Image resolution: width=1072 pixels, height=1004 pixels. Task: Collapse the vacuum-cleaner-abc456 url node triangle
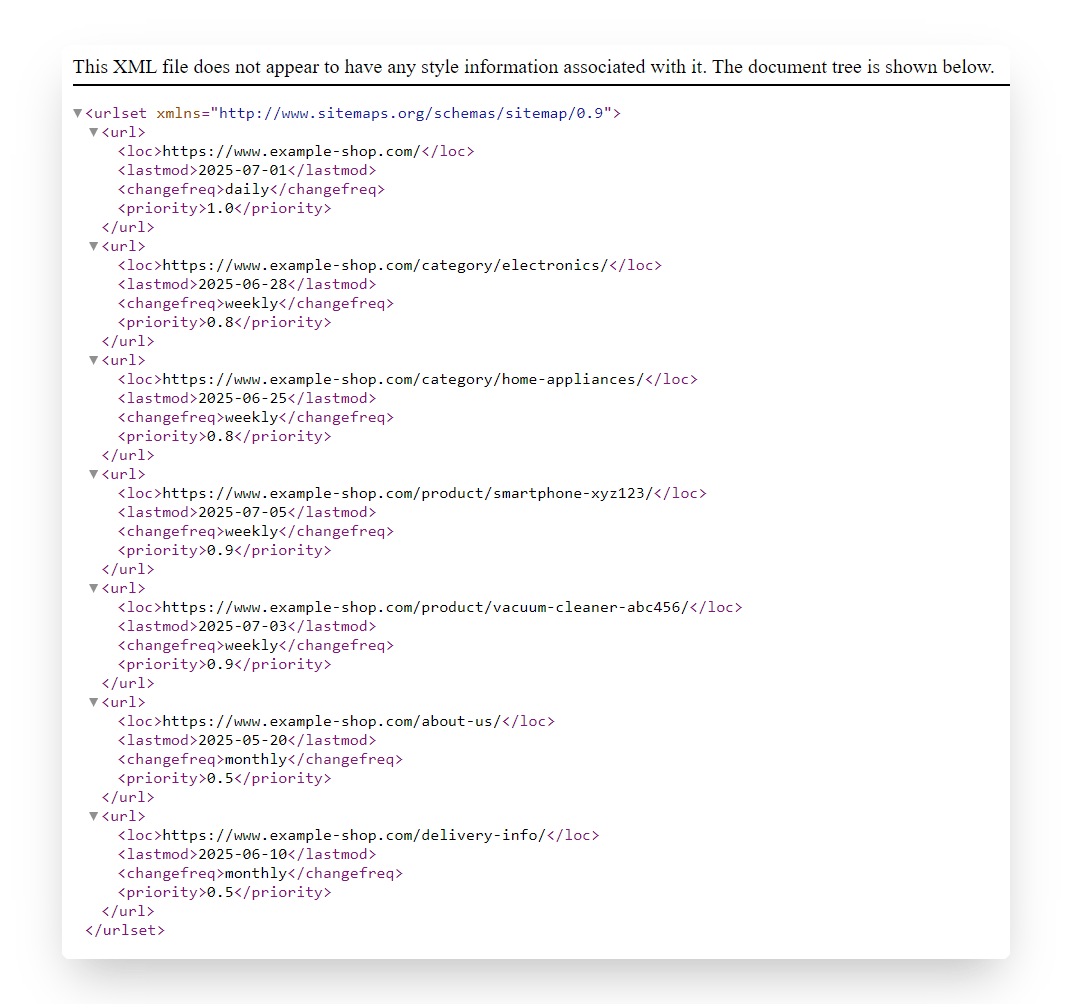tap(94, 588)
